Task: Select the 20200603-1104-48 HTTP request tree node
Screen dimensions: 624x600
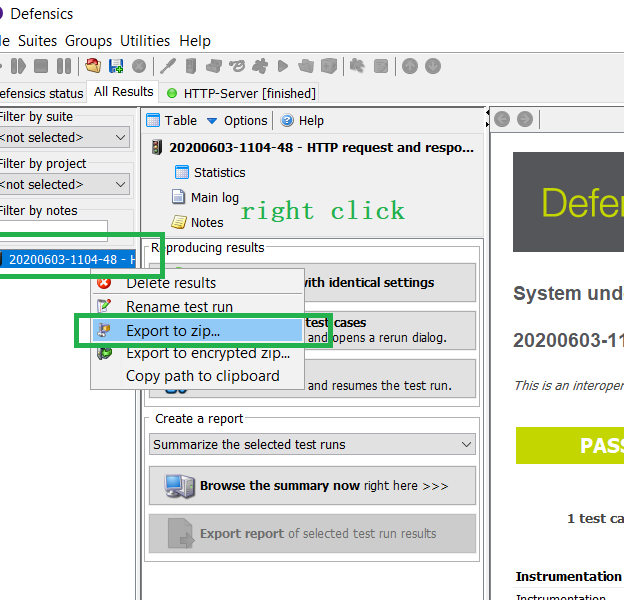Action: 313,148
